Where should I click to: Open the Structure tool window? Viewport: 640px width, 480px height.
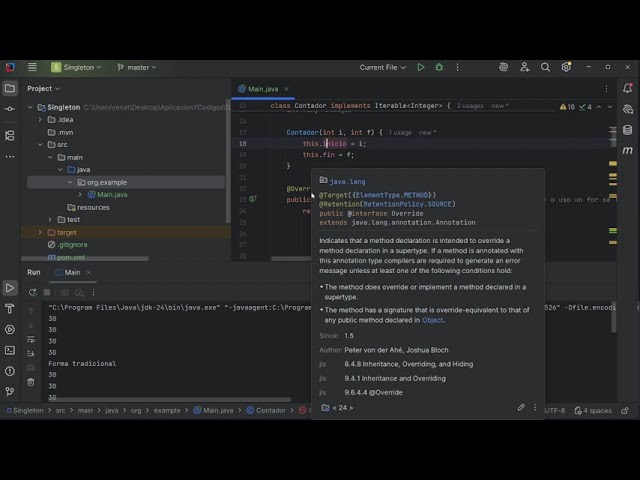pyautogui.click(x=10, y=135)
